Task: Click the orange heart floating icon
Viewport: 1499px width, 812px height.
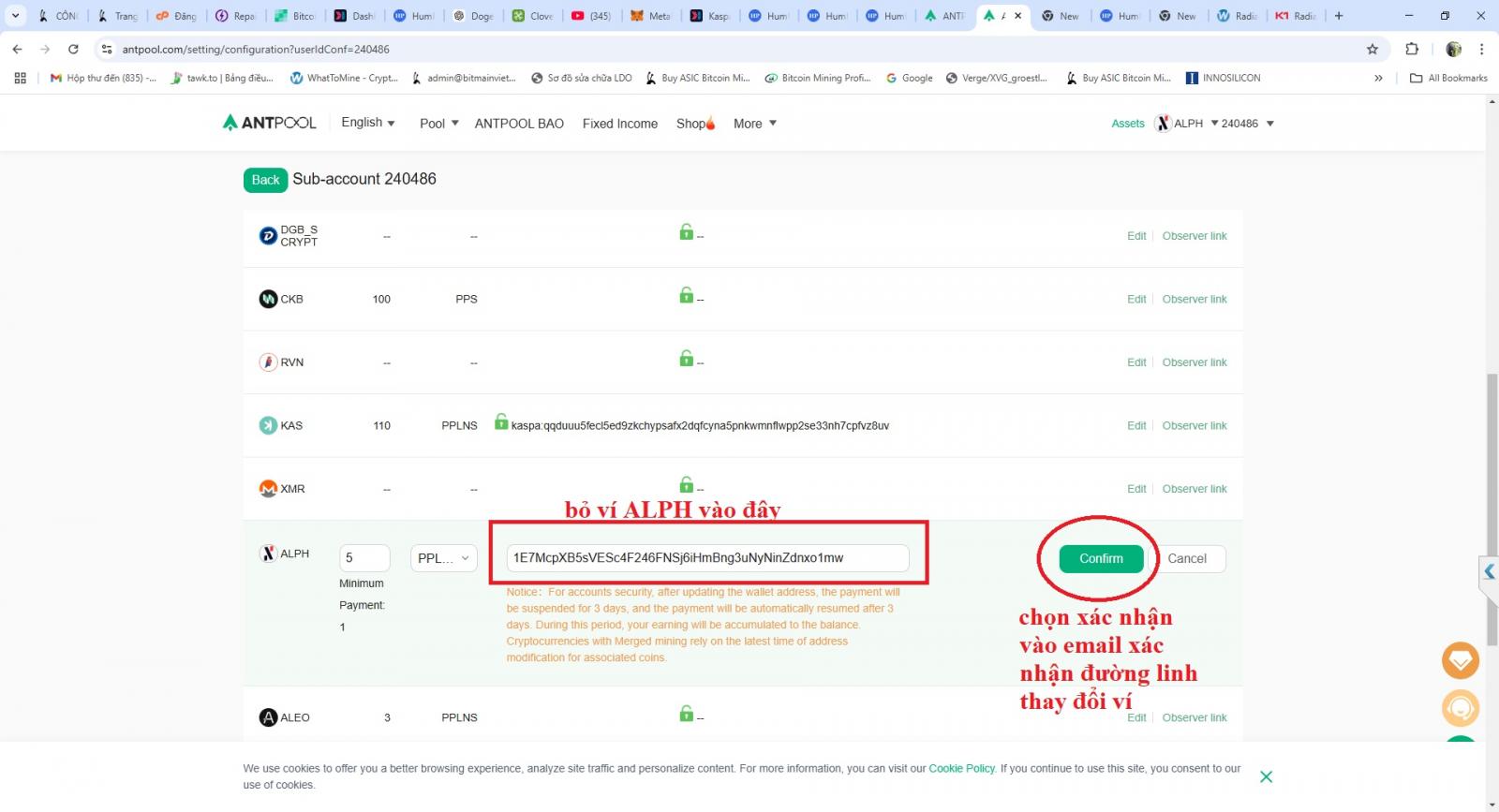Action: click(1460, 660)
